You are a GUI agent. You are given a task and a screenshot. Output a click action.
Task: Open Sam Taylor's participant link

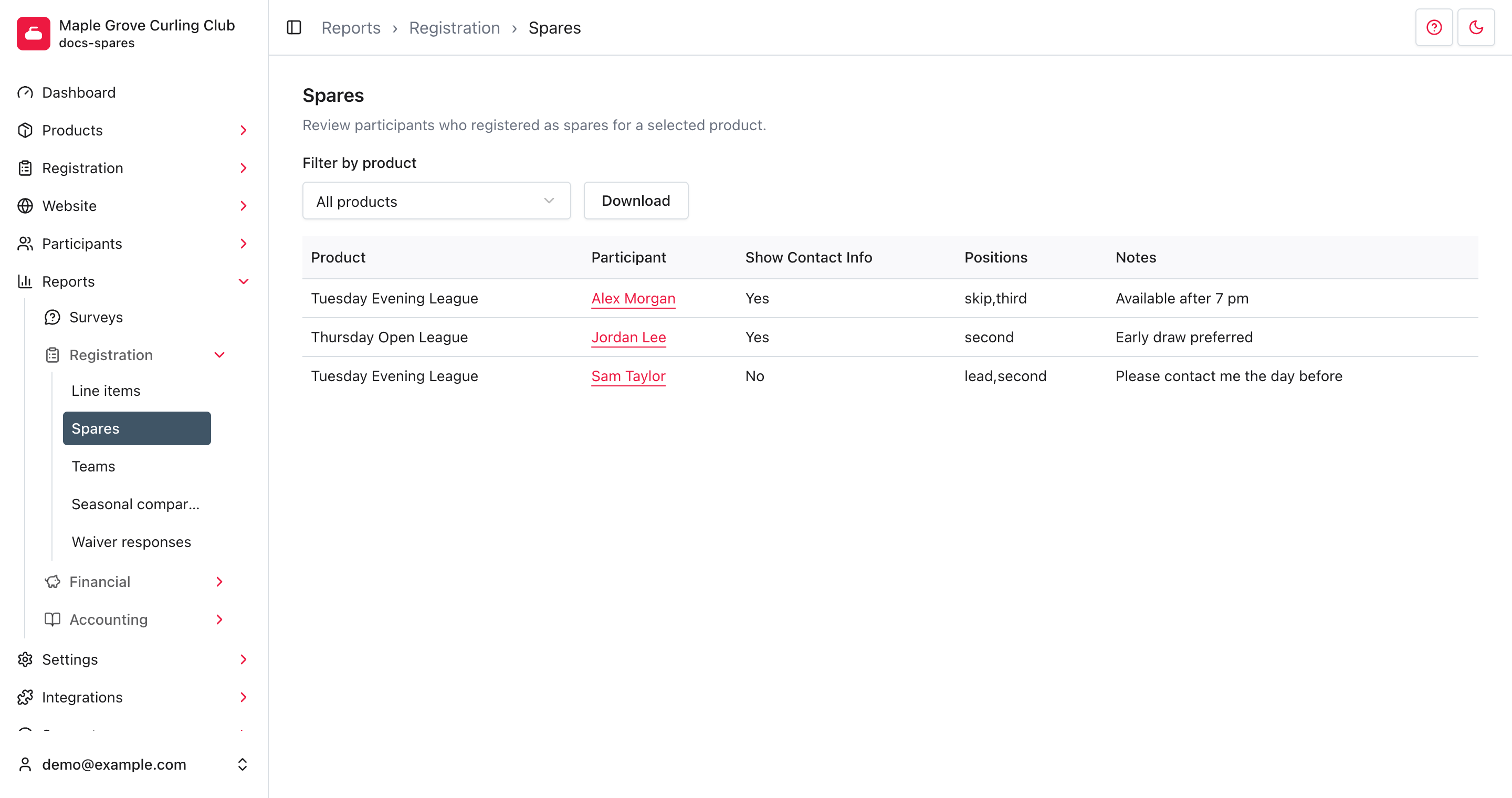[x=628, y=376]
